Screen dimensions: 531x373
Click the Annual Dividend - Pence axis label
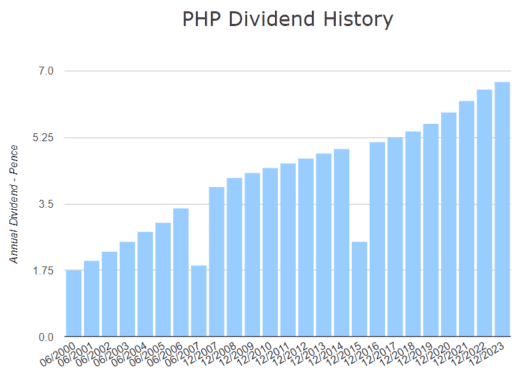pyautogui.click(x=13, y=204)
